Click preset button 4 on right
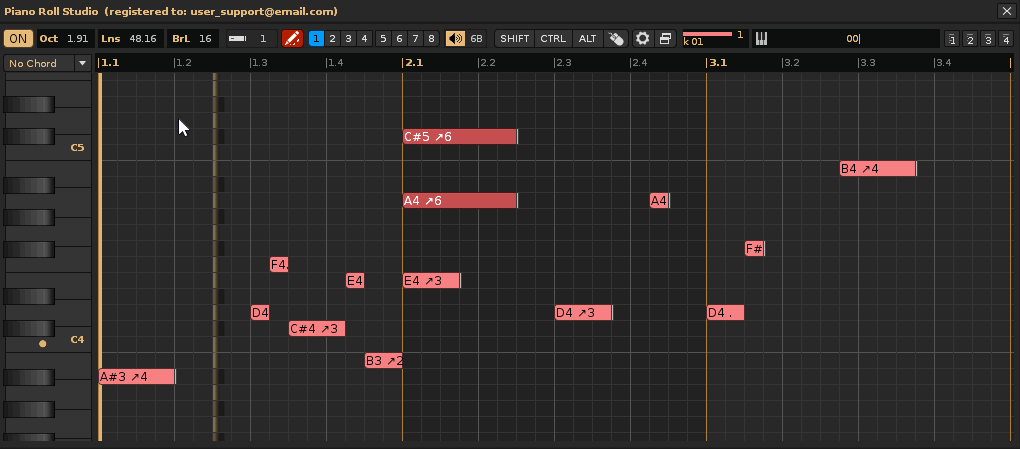This screenshot has height=449, width=1020. [1005, 40]
